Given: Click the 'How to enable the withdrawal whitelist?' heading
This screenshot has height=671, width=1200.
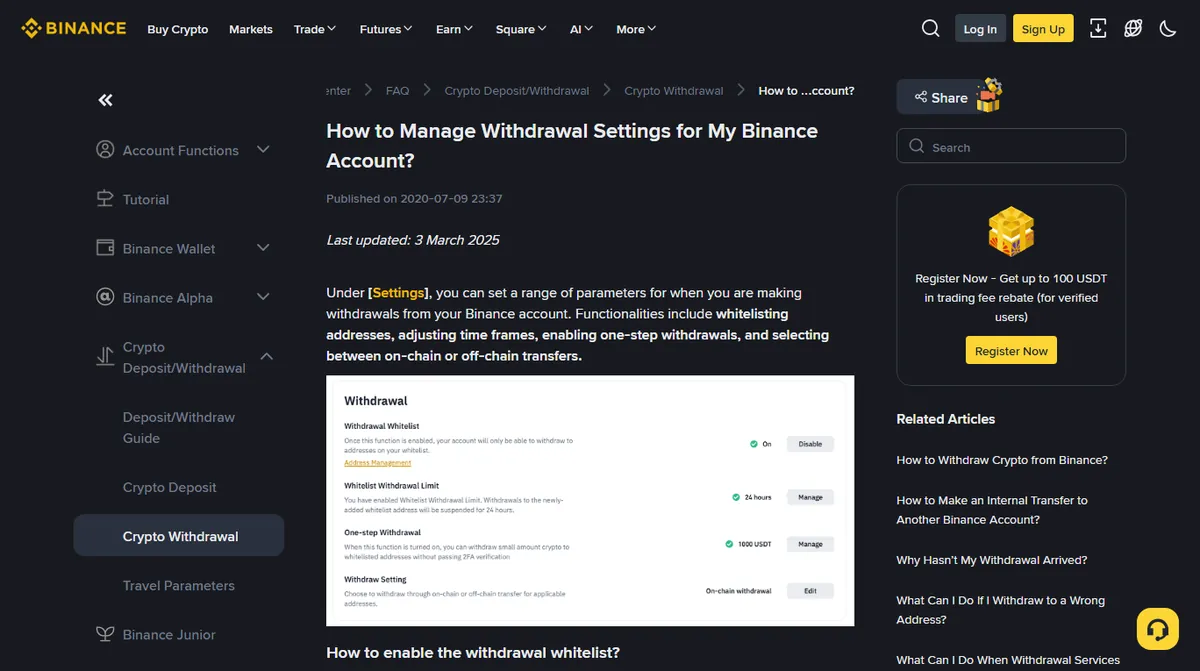Looking at the screenshot, I should (473, 652).
